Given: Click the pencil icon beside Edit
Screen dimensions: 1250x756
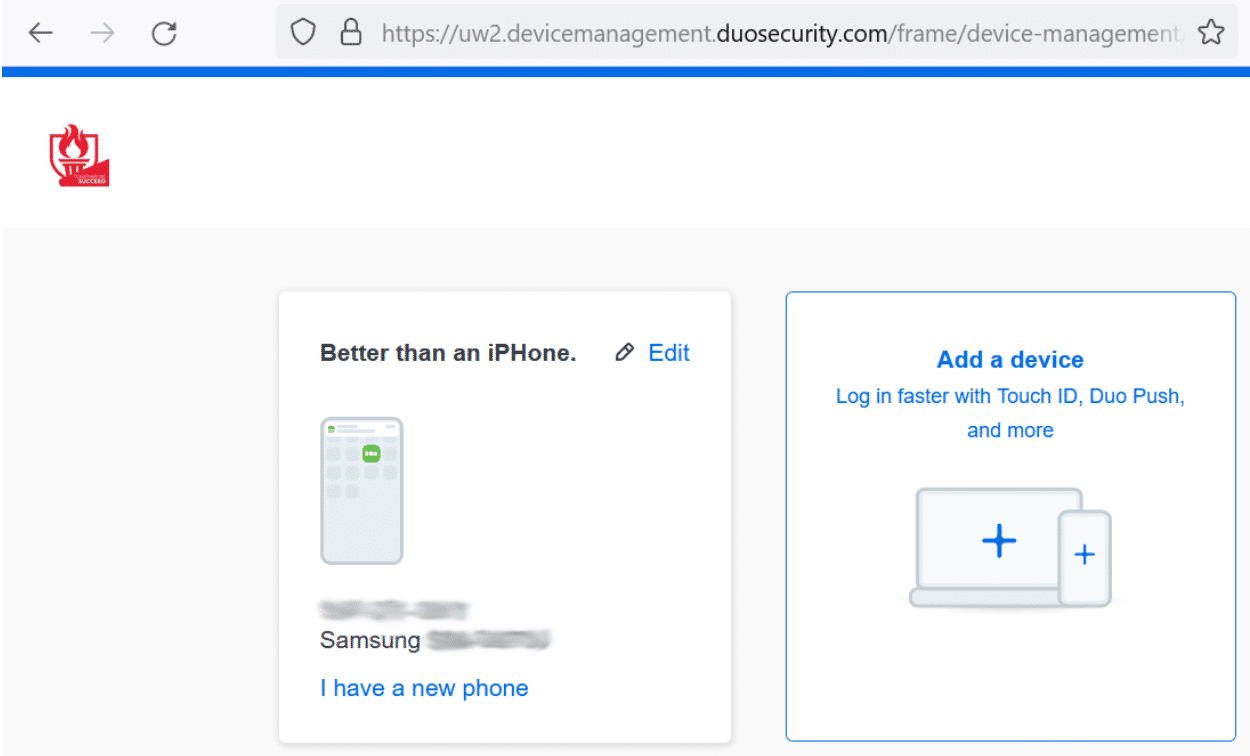Looking at the screenshot, I should click(625, 352).
